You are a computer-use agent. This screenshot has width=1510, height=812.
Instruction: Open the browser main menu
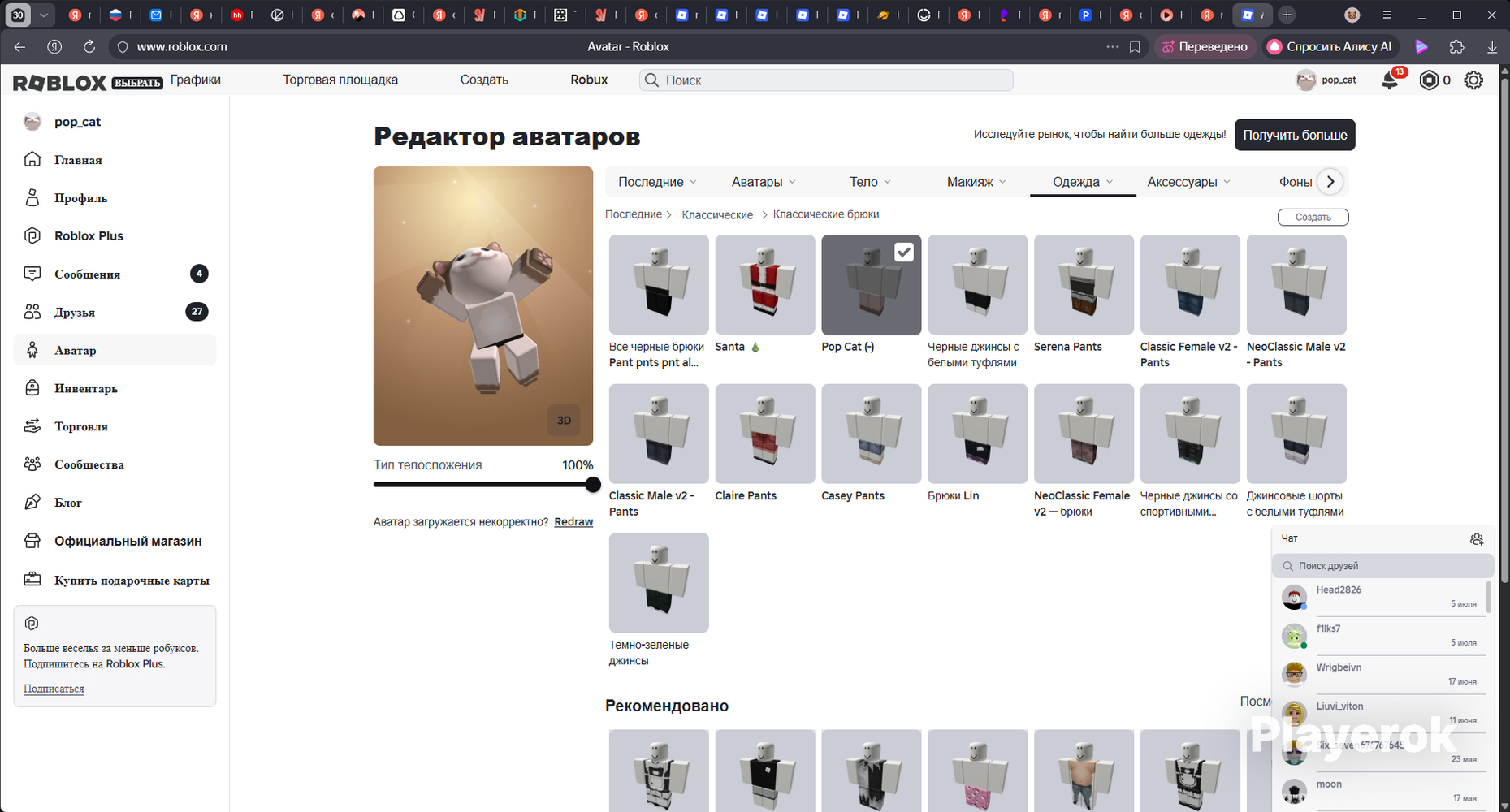pyautogui.click(x=1387, y=15)
